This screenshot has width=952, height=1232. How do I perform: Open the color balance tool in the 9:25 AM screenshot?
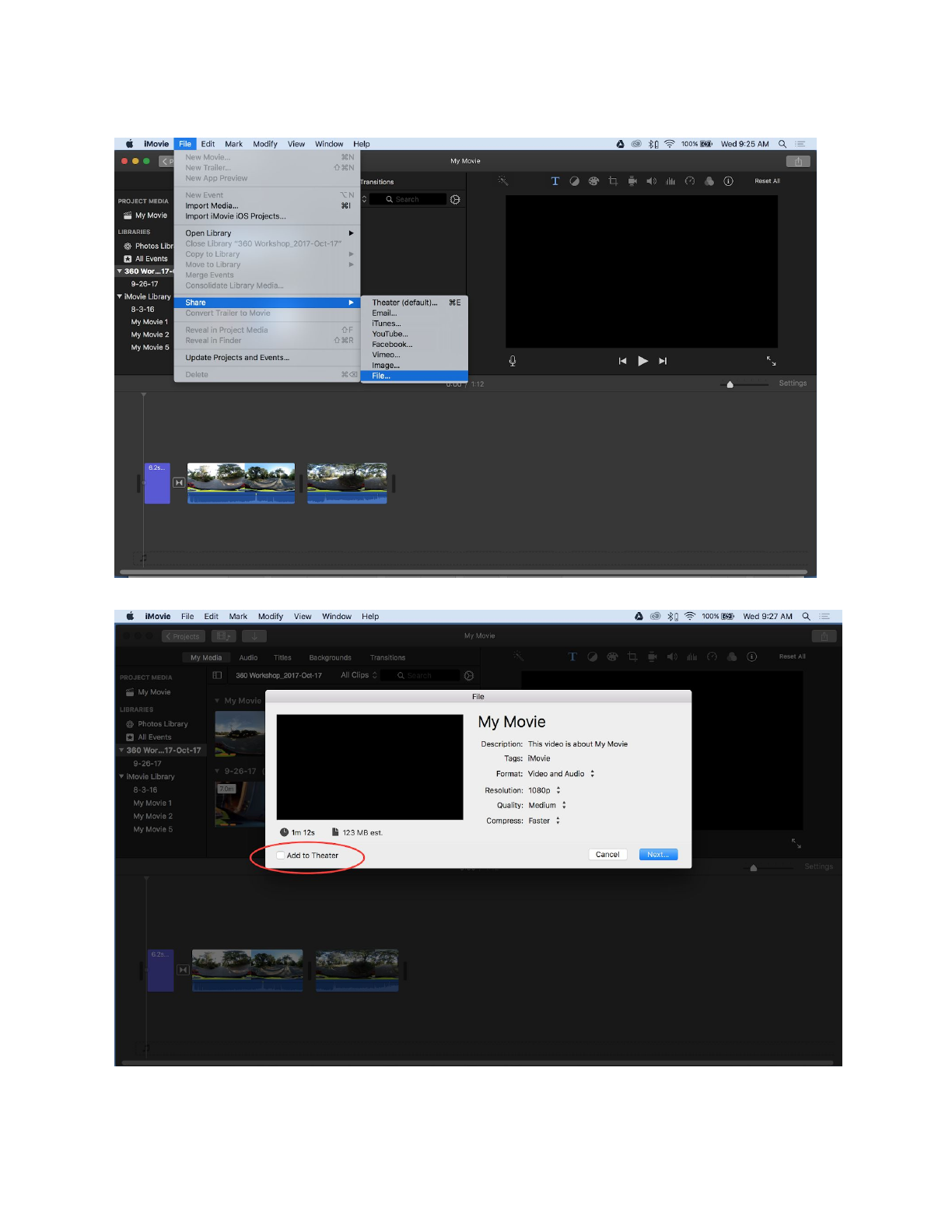[574, 181]
